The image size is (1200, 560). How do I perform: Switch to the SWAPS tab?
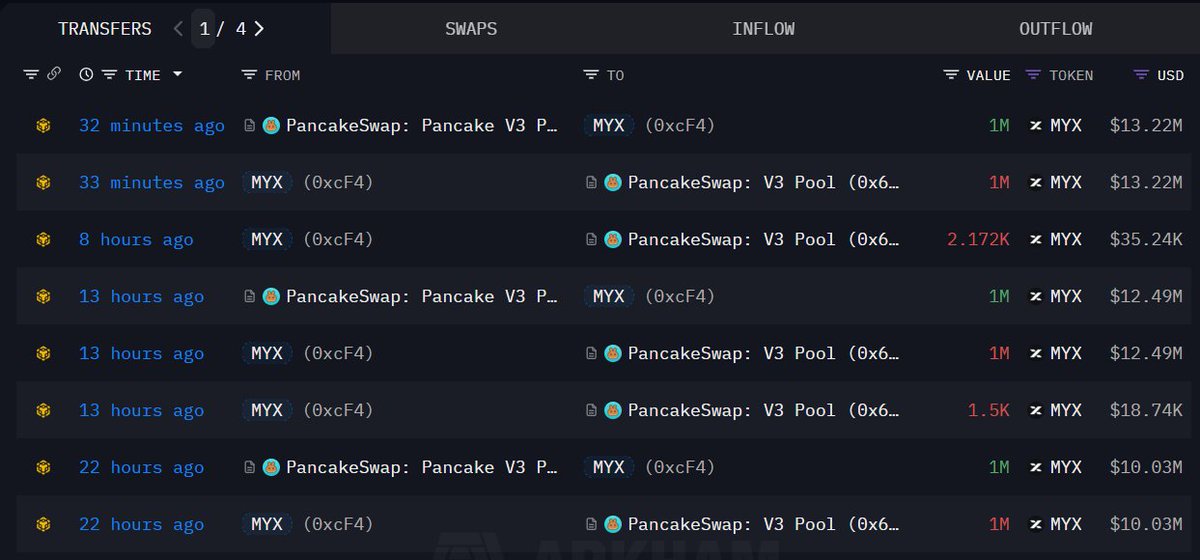471,29
